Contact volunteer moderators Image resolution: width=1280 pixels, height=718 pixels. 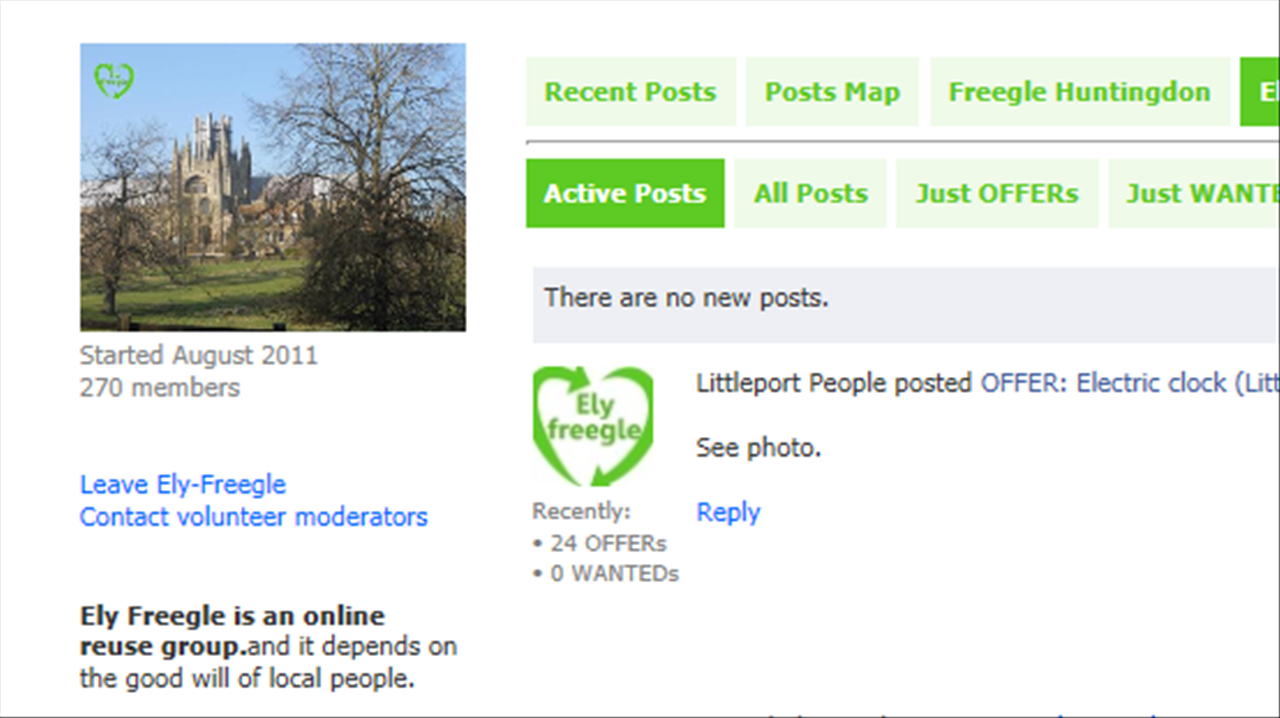[x=254, y=517]
